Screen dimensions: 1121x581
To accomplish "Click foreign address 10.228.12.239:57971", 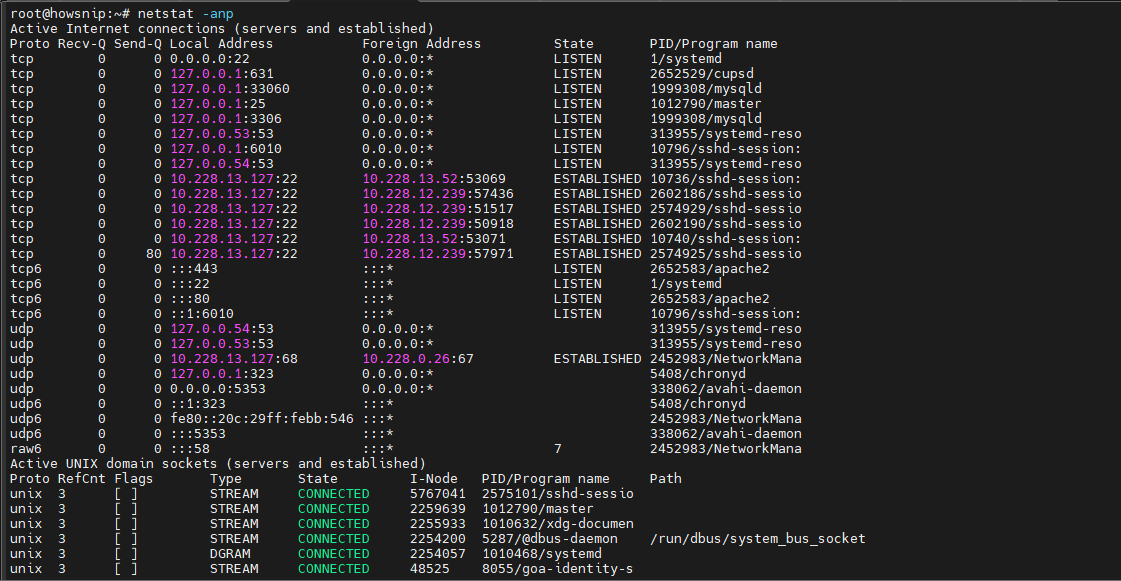I will [x=438, y=254].
